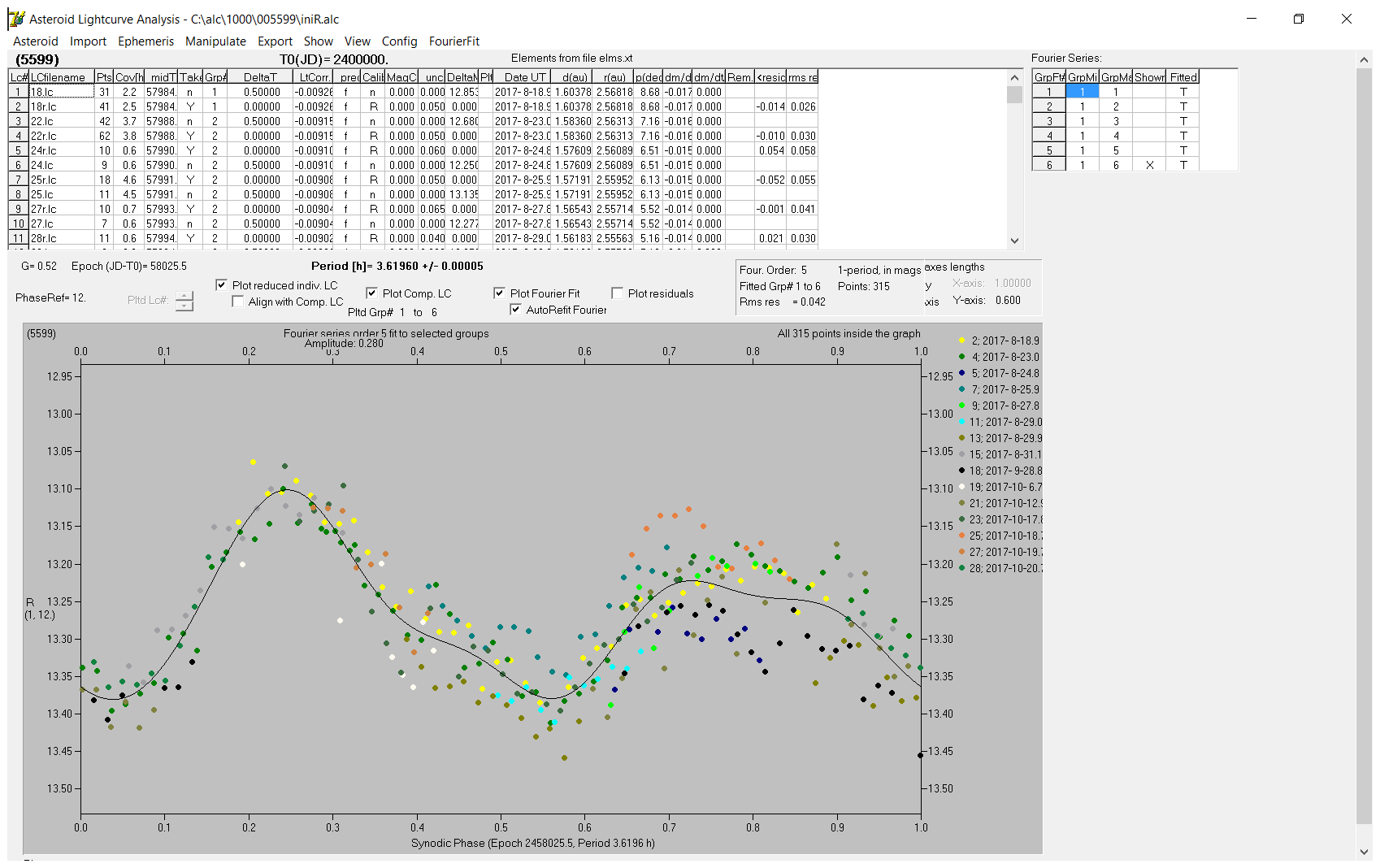
Task: Enable Plot residuals checkbox
Action: (617, 293)
